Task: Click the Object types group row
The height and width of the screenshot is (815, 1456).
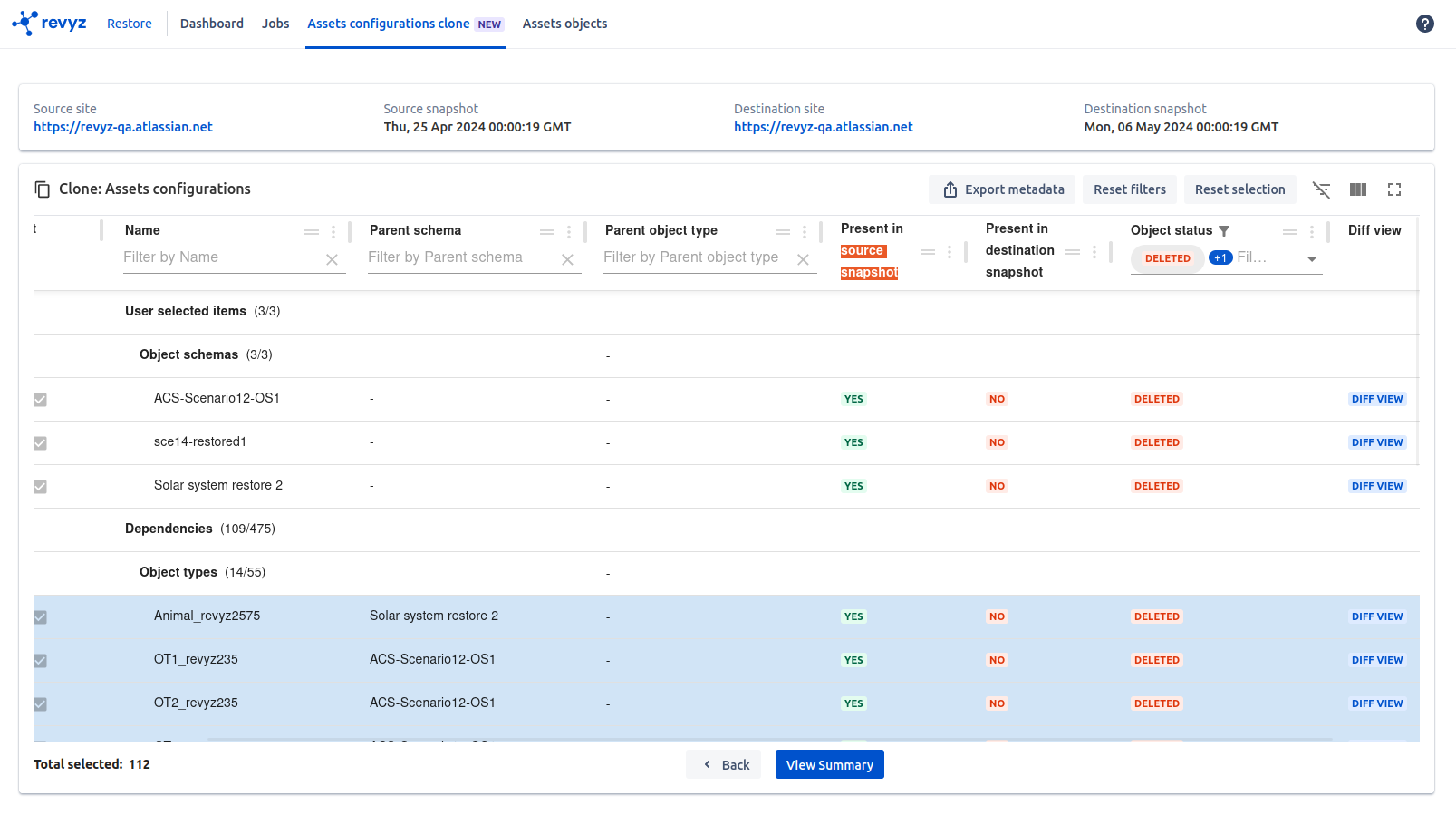Action: (x=726, y=573)
